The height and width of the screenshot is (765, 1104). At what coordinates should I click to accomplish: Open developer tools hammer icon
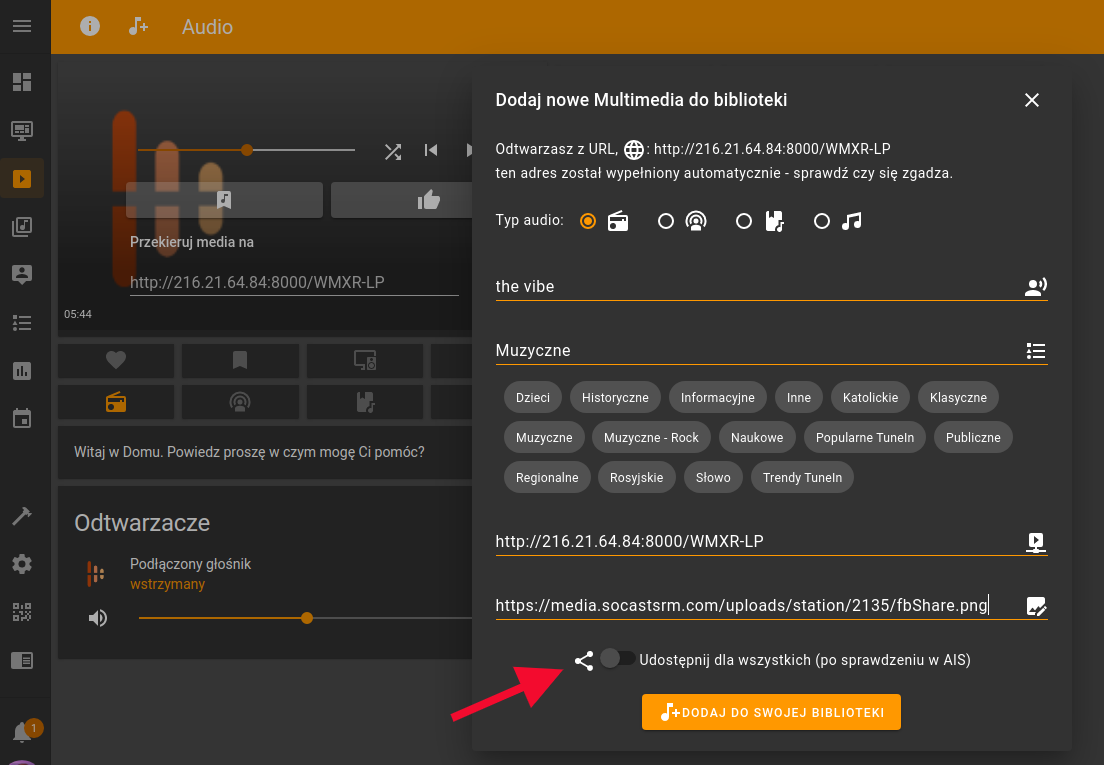click(x=22, y=516)
